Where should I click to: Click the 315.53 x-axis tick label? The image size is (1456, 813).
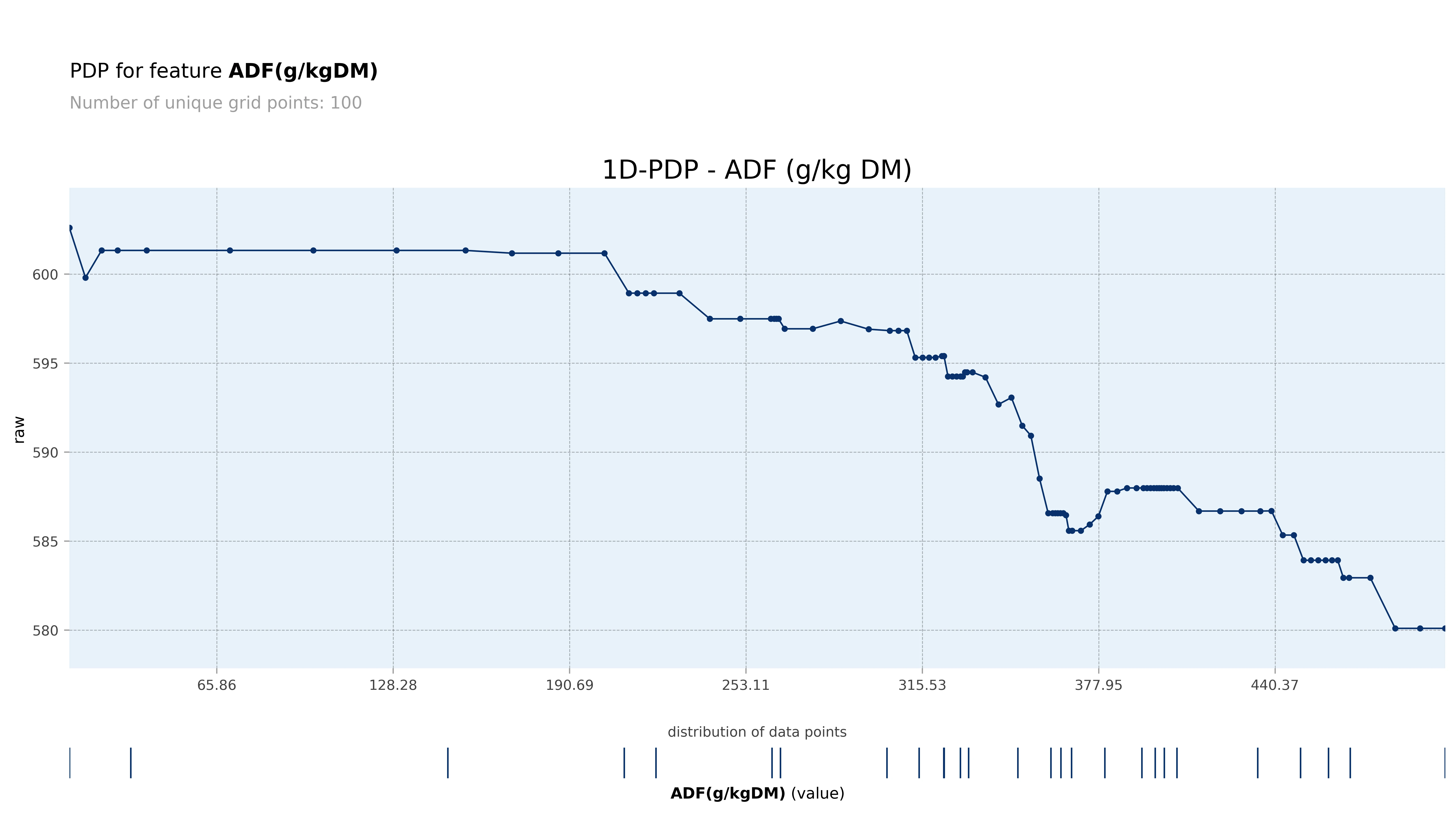[x=922, y=685]
